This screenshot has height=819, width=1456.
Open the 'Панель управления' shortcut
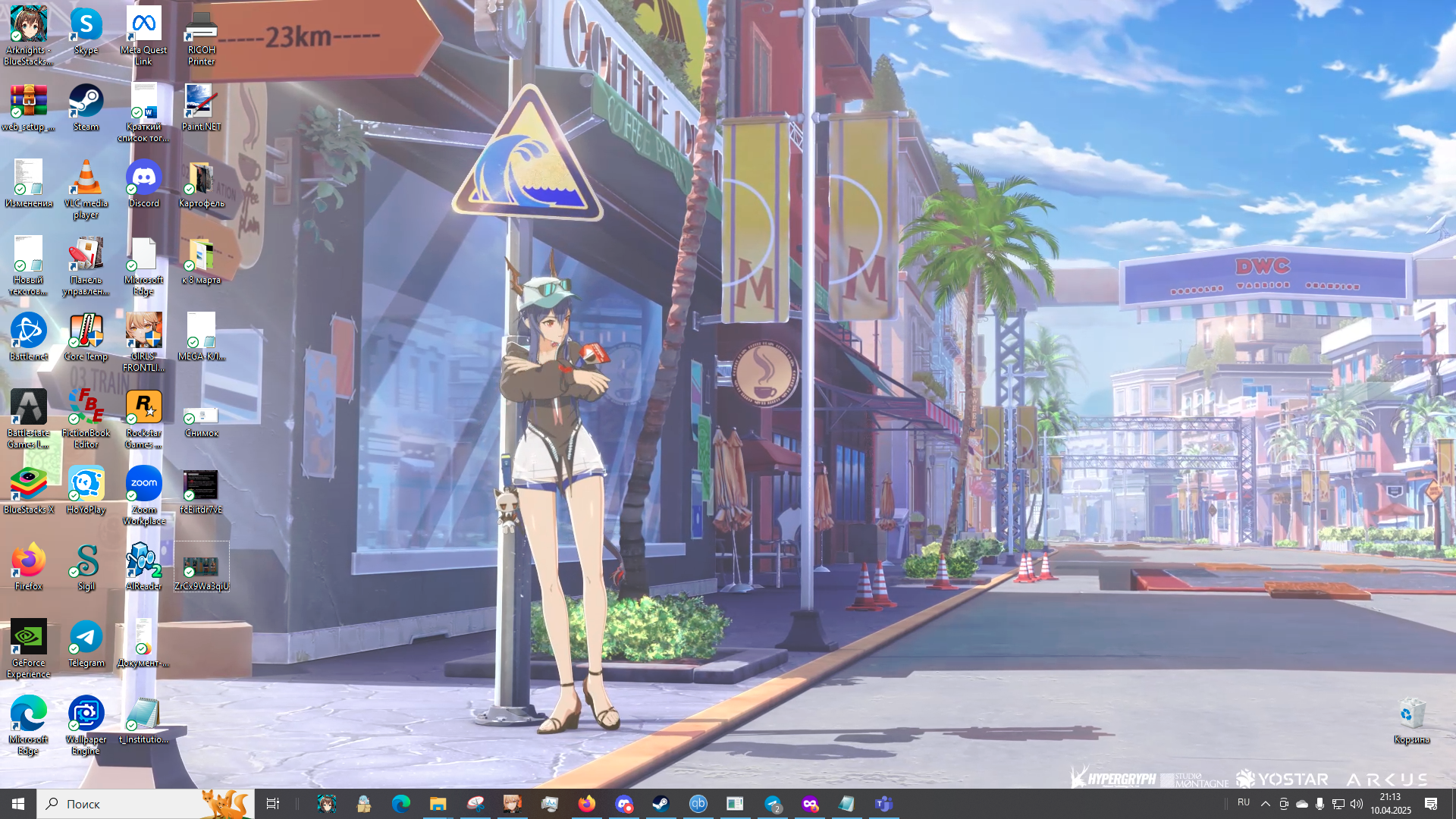[86, 265]
